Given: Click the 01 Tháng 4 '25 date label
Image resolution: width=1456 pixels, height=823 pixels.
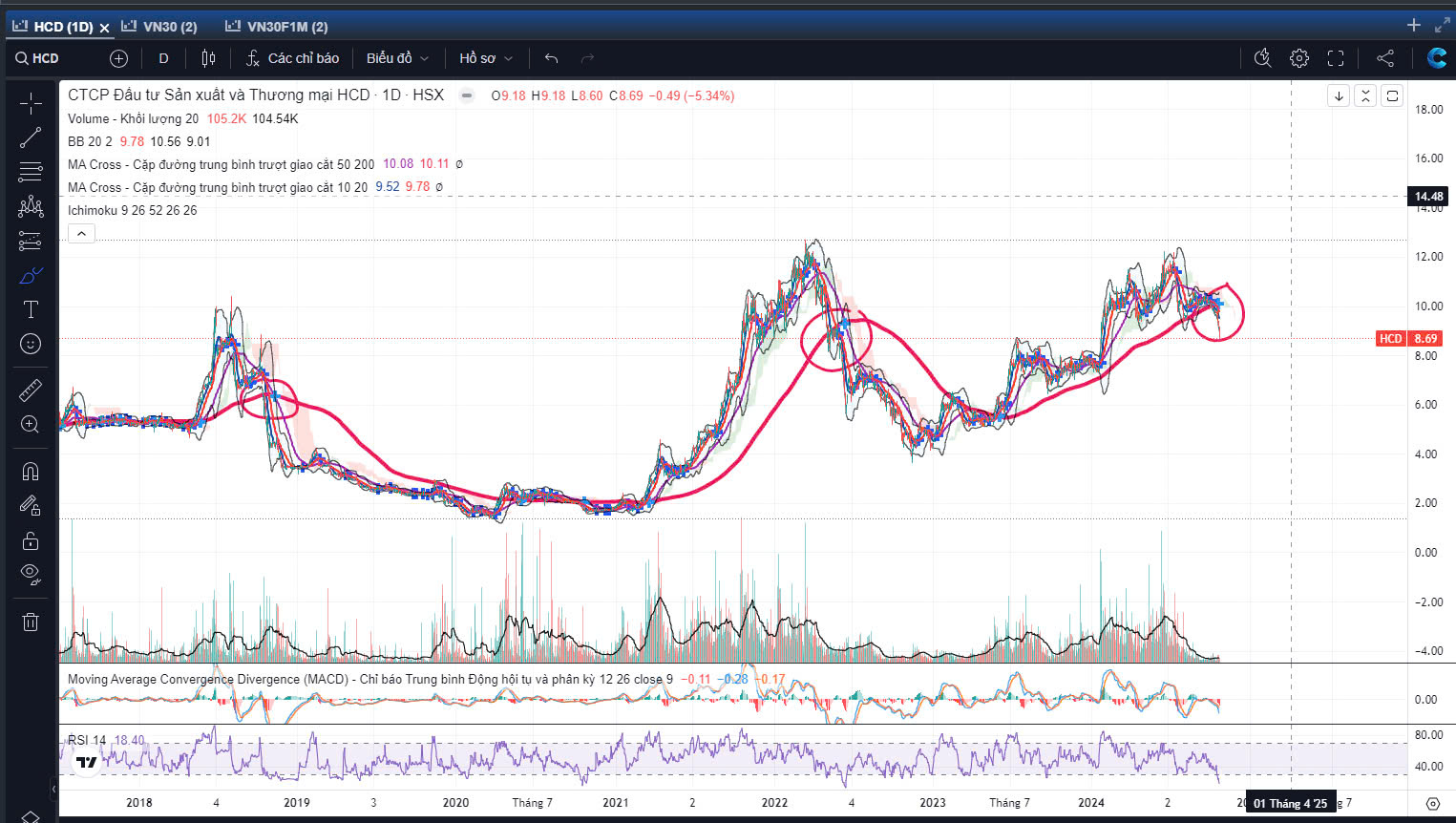Looking at the screenshot, I should 1290,803.
